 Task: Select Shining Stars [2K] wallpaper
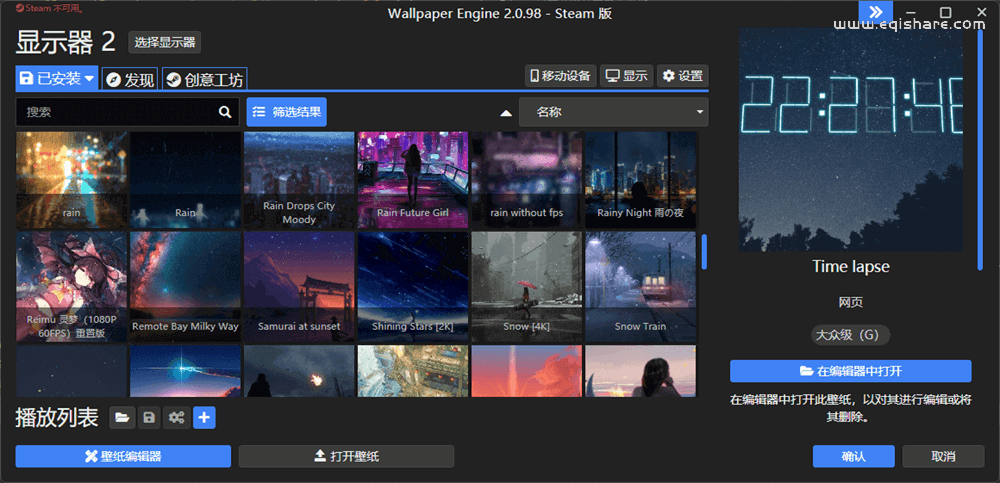[x=413, y=286]
